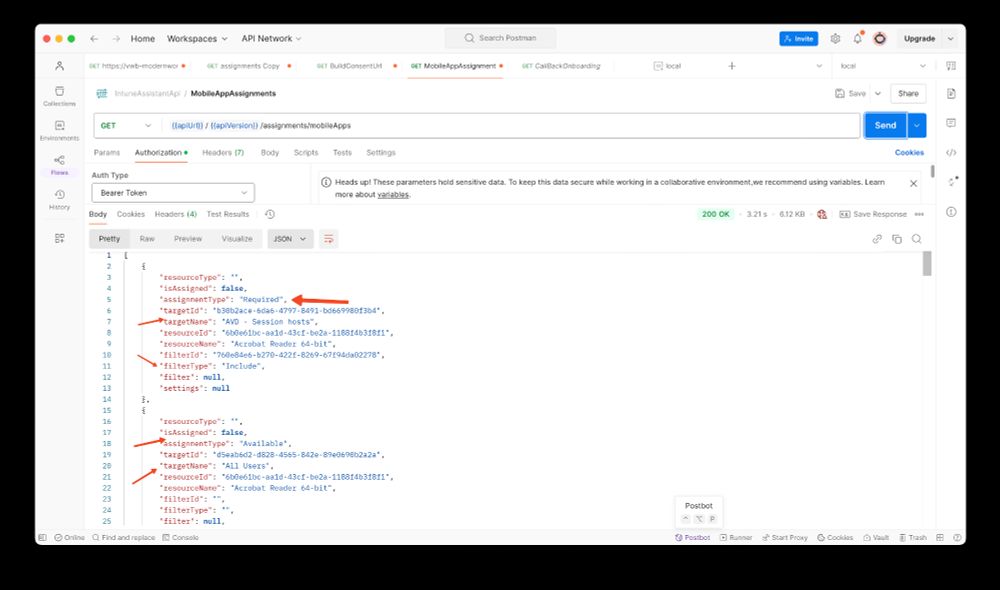The height and width of the screenshot is (590, 1000).
Task: Go forward using the right arrow
Action: coord(116,39)
